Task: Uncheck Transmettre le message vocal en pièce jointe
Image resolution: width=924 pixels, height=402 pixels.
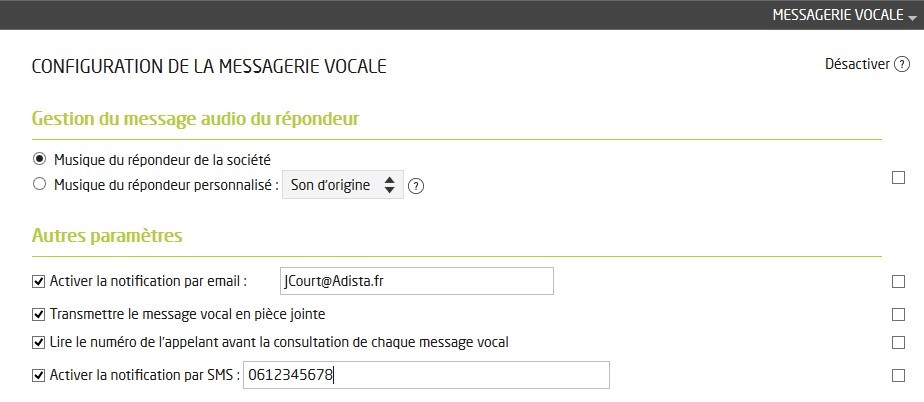Action: [x=40, y=314]
